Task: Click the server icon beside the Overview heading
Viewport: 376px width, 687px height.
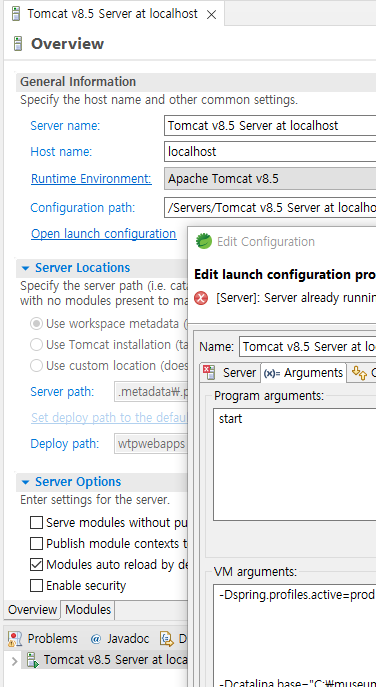Action: (18, 44)
